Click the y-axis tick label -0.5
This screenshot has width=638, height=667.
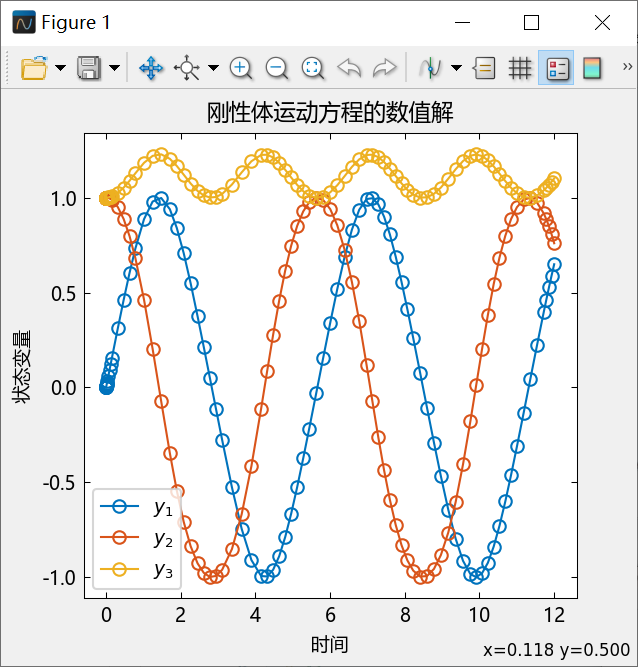click(x=59, y=483)
